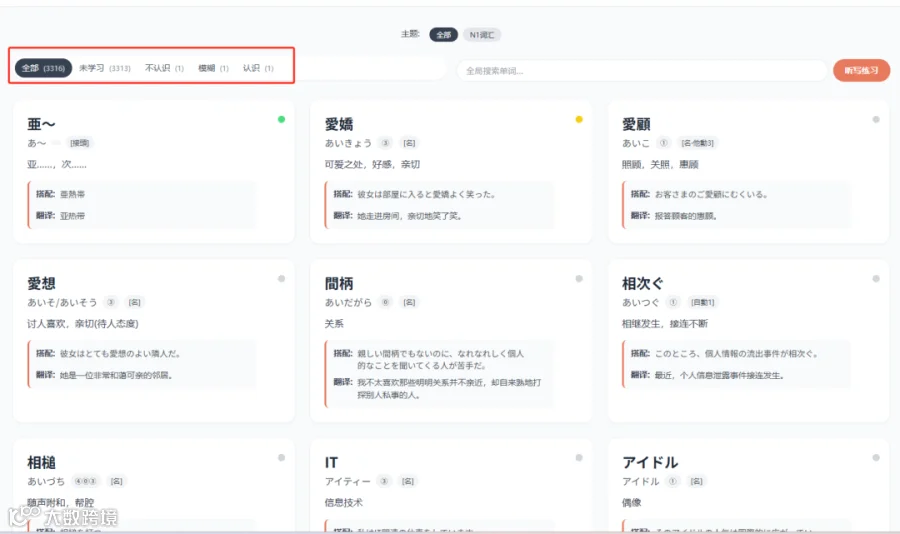The image size is (900, 534).
Task: Toggle status dot on アイドル card
Action: tap(876, 458)
